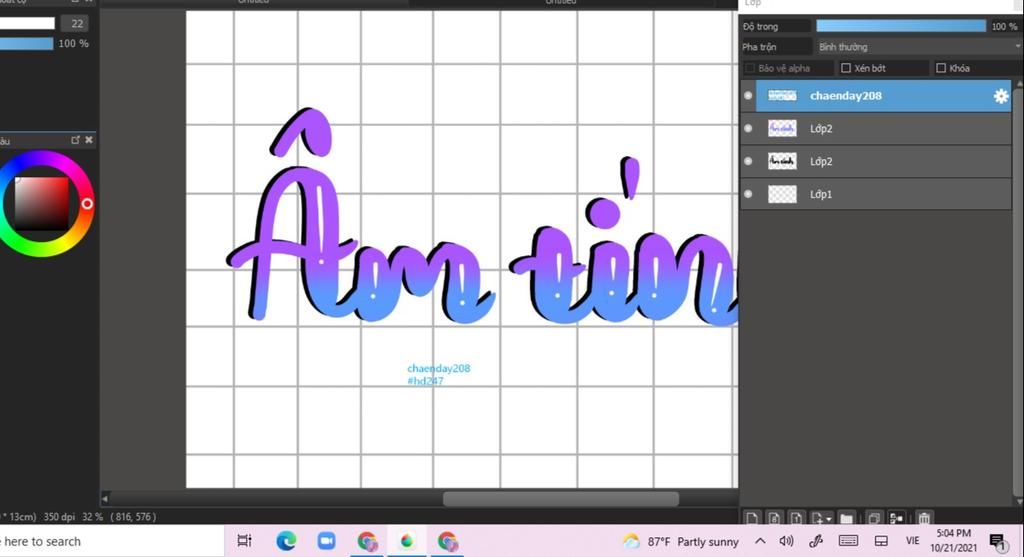Viewport: 1024px width, 557px height.
Task: Open the notification center icon
Action: [997, 541]
